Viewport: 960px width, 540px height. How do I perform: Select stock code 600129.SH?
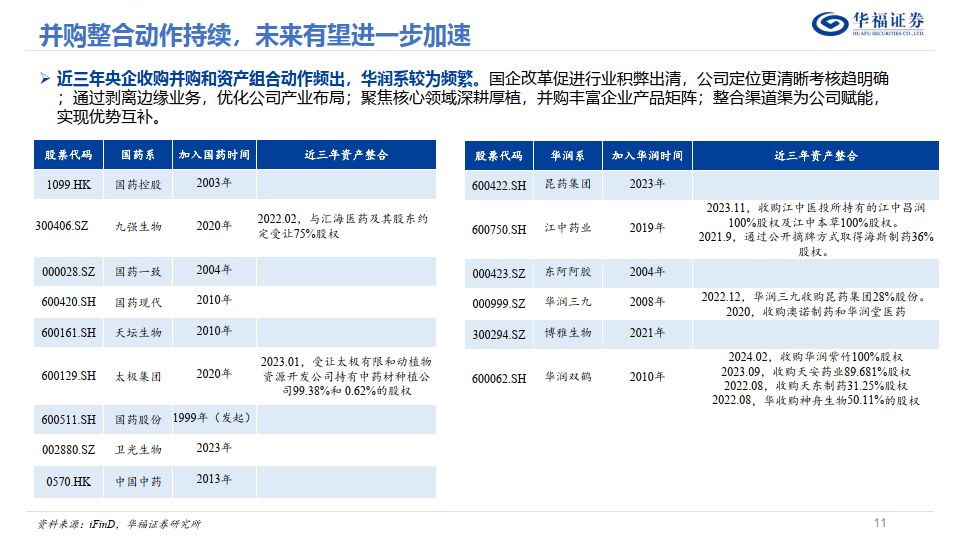point(69,376)
